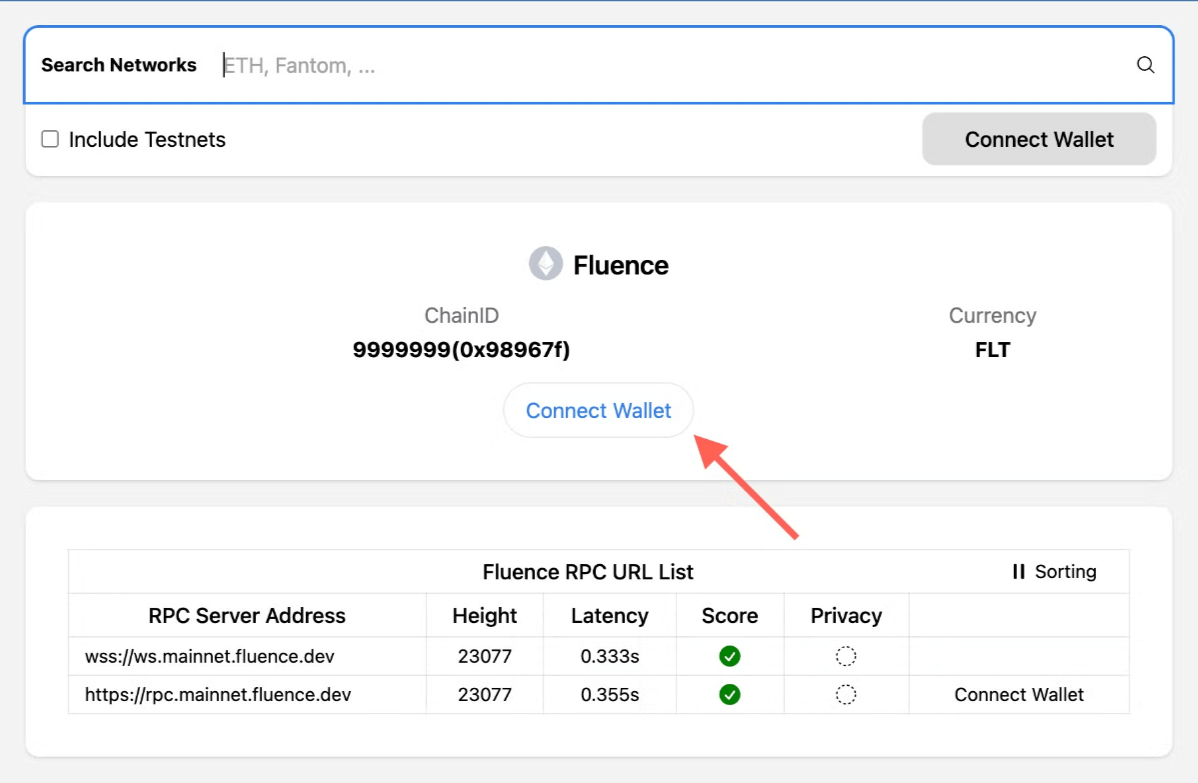
Task: Click the pause icon next to Sorting
Action: 1018,571
